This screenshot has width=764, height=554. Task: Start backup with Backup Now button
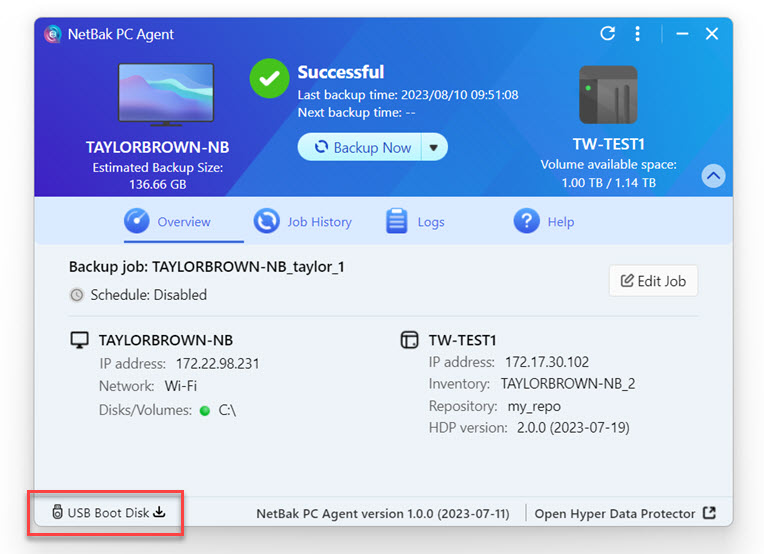[x=362, y=147]
